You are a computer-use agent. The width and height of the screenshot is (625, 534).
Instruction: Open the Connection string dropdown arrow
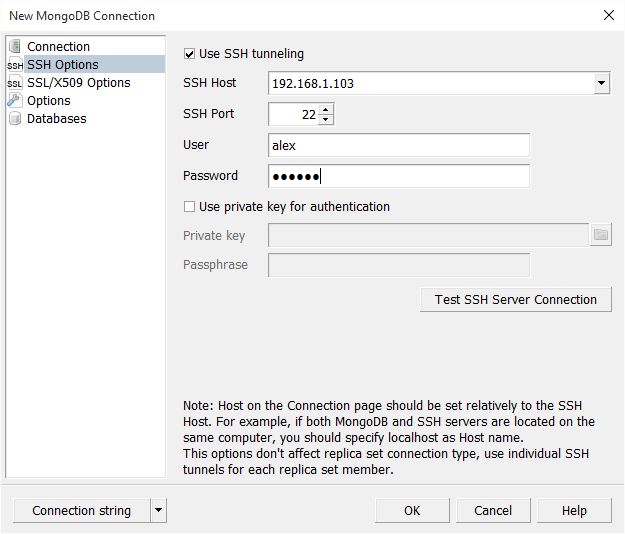158,510
